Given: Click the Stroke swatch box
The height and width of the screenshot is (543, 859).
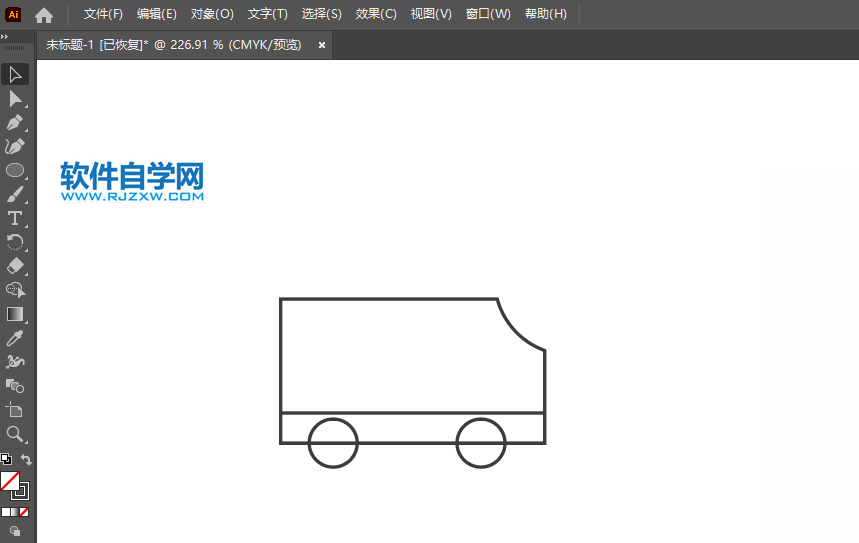Looking at the screenshot, I should click(21, 491).
